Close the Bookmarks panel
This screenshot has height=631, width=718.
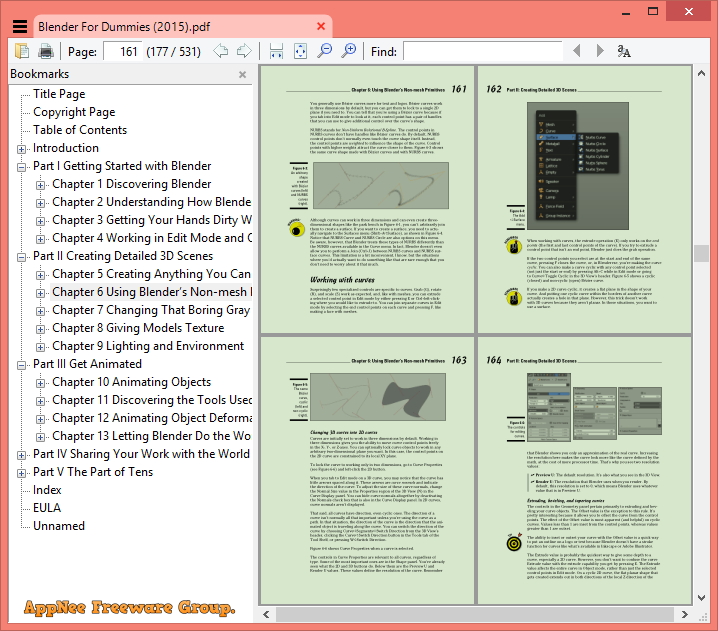coord(243,74)
